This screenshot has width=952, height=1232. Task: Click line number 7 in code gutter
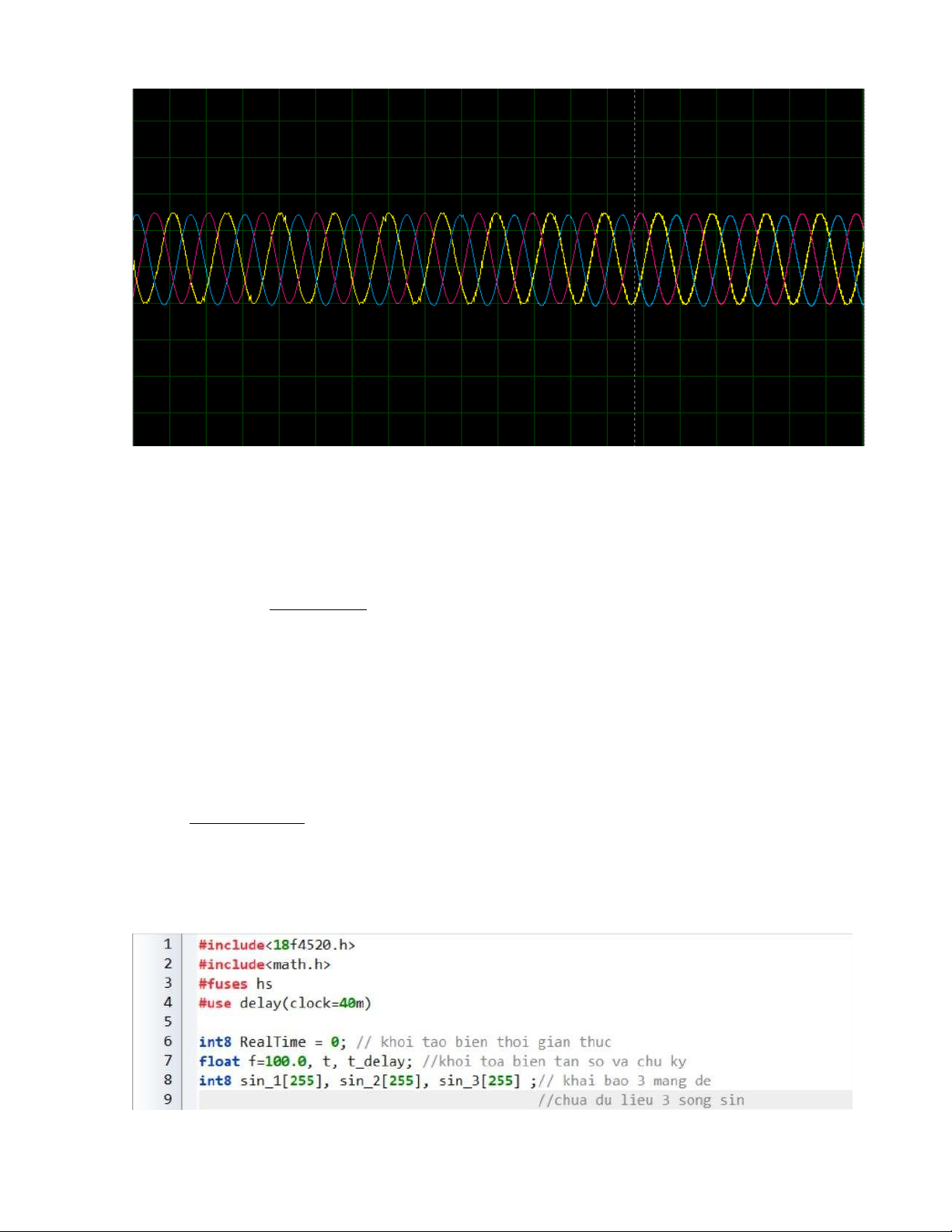coord(167,1061)
